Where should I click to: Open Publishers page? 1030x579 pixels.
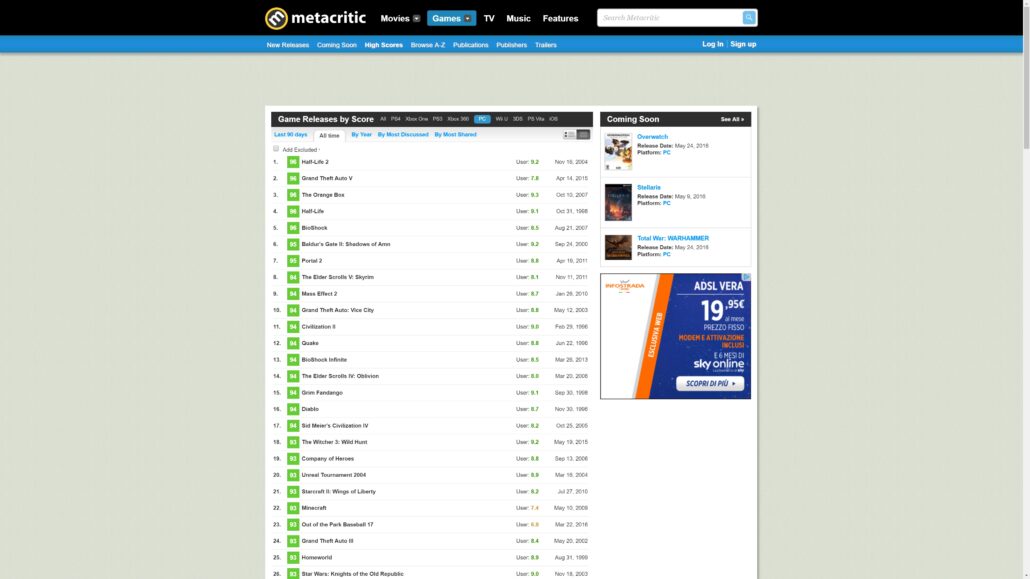[x=512, y=45]
